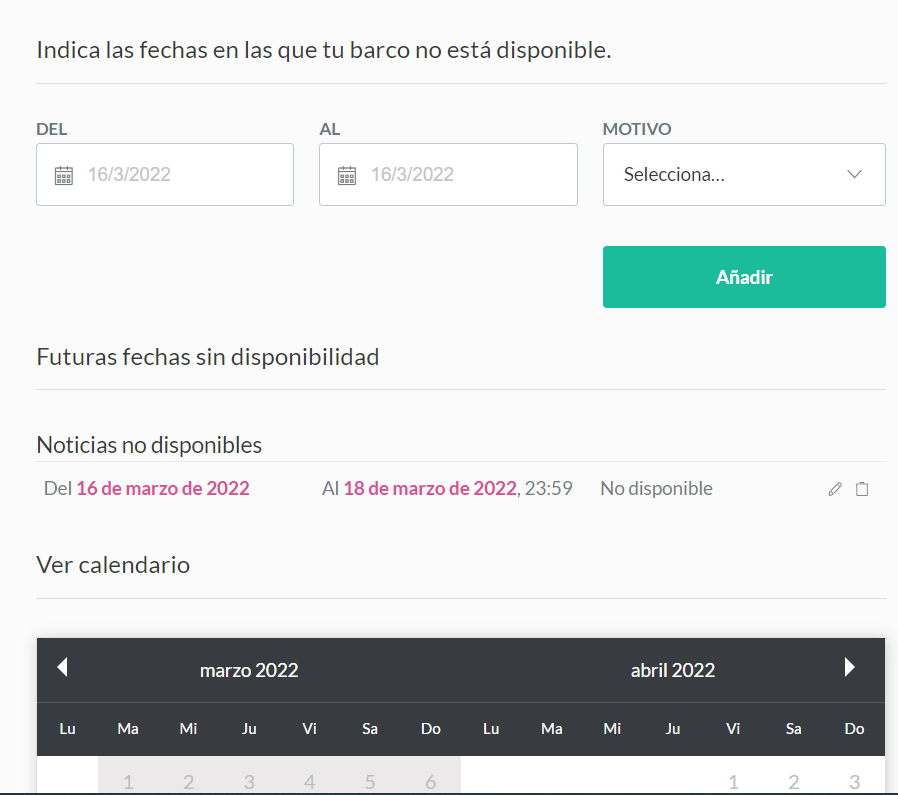Focus the DEL start date field
Viewport: 898px width, 795px height.
180,175
